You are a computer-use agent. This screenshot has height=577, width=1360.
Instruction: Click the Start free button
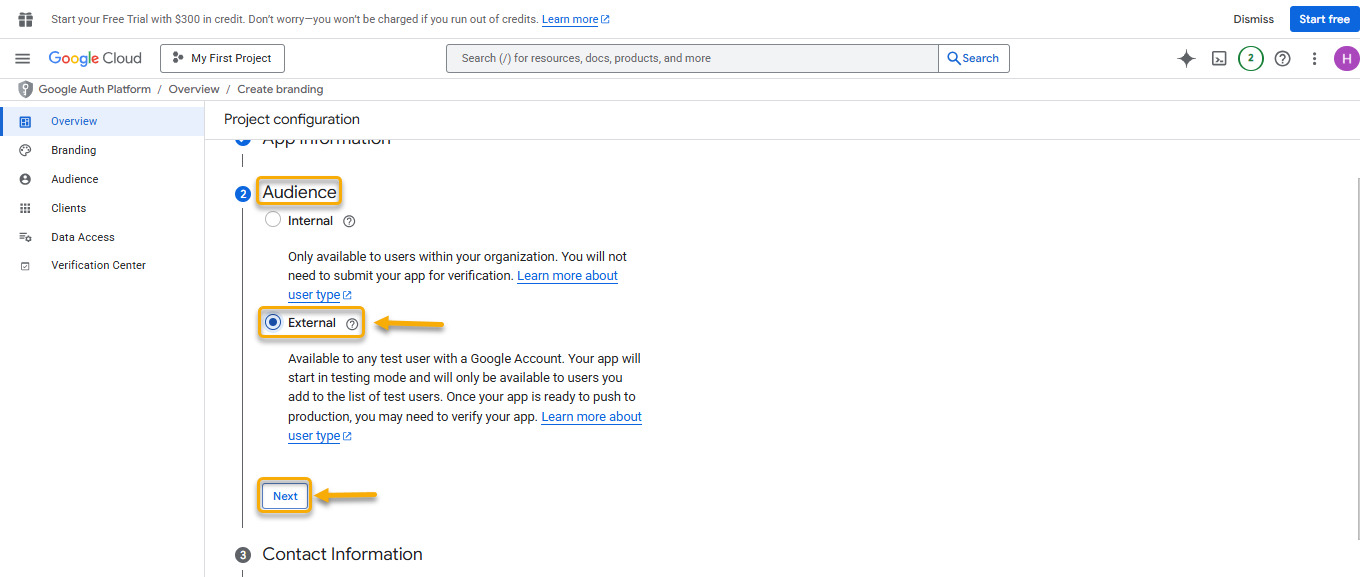pyautogui.click(x=1323, y=19)
